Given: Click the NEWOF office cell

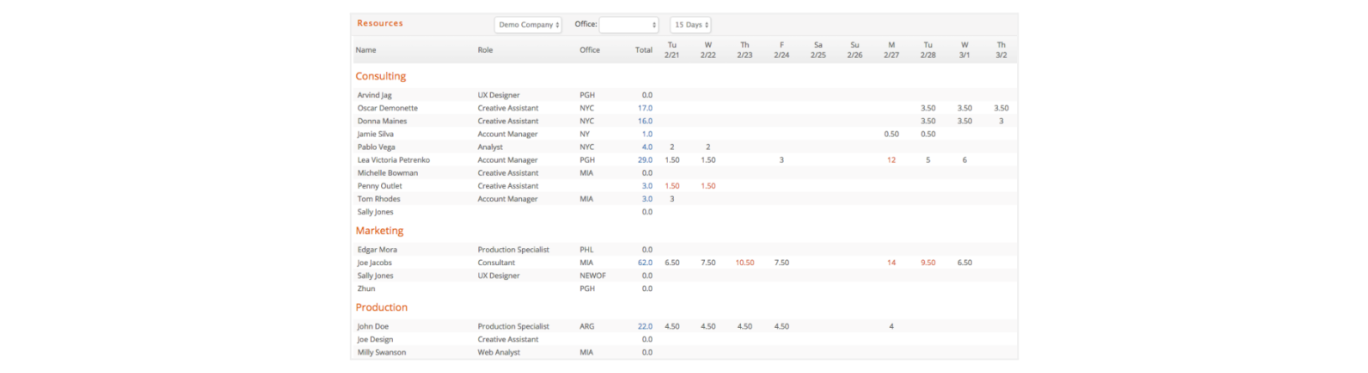Looking at the screenshot, I should (x=592, y=276).
